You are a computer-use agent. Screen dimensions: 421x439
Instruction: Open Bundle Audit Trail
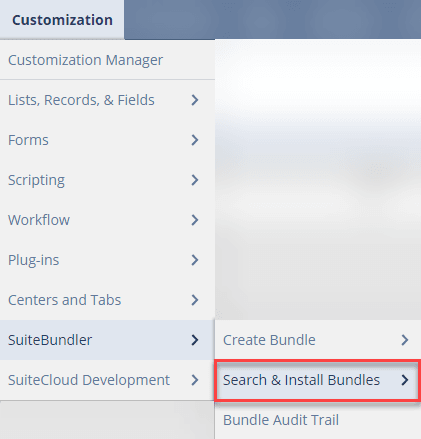click(318, 420)
